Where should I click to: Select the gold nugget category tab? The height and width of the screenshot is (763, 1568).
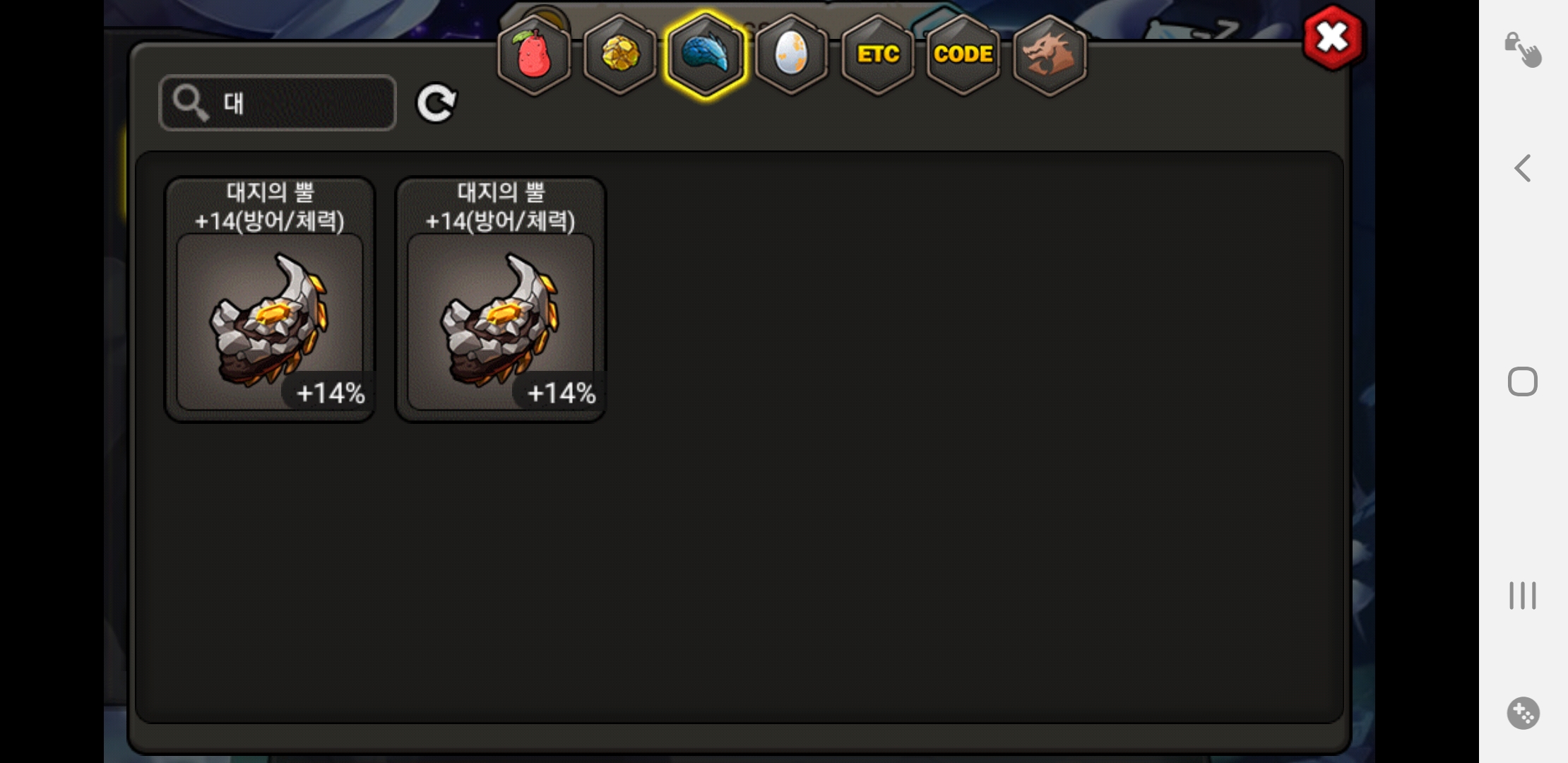pyautogui.click(x=620, y=54)
